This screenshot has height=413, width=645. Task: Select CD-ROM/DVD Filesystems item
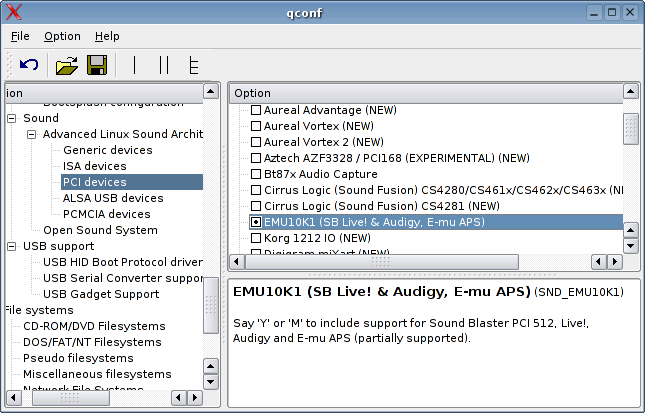[94, 326]
